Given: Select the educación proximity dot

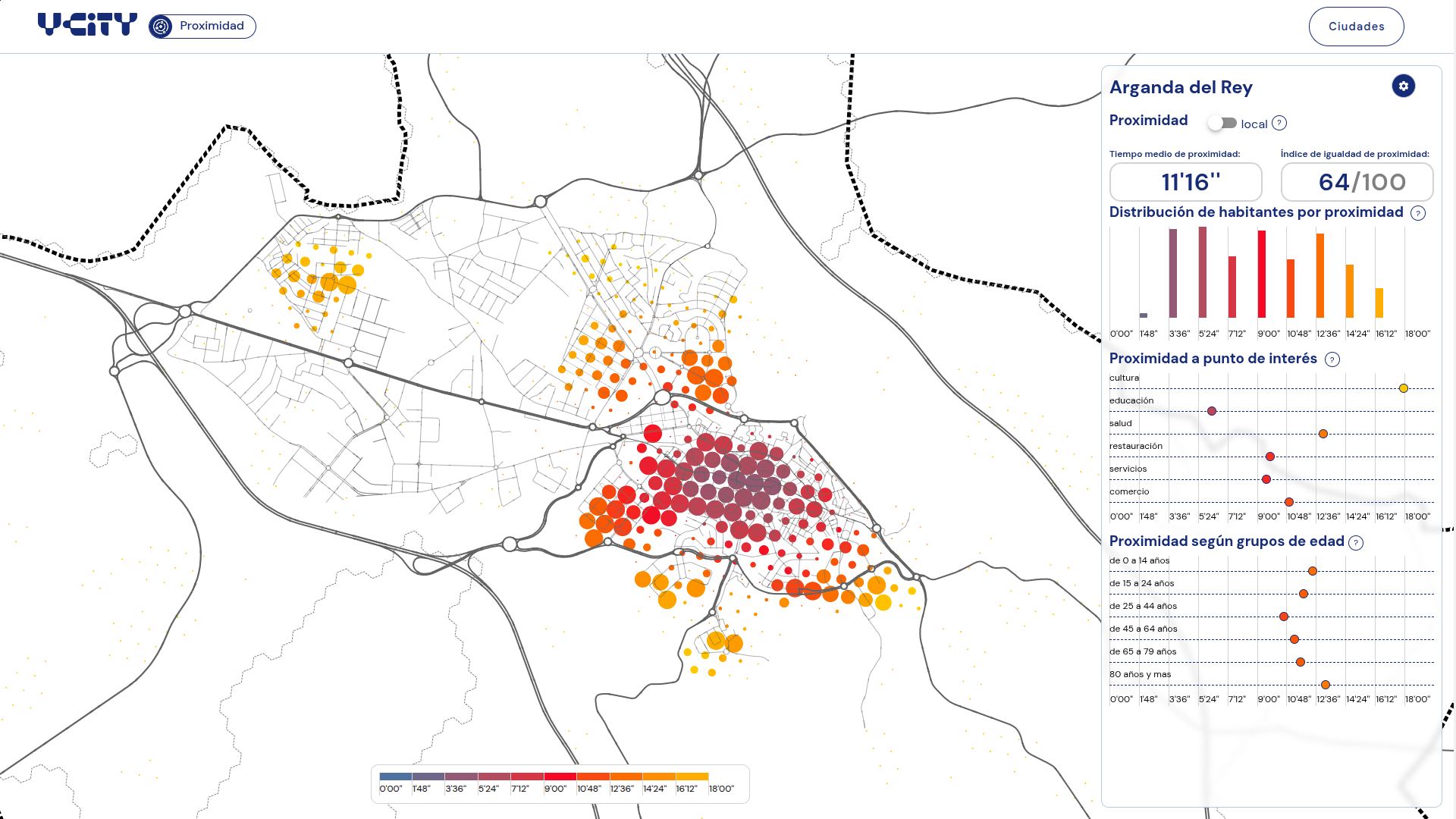Looking at the screenshot, I should (x=1212, y=411).
